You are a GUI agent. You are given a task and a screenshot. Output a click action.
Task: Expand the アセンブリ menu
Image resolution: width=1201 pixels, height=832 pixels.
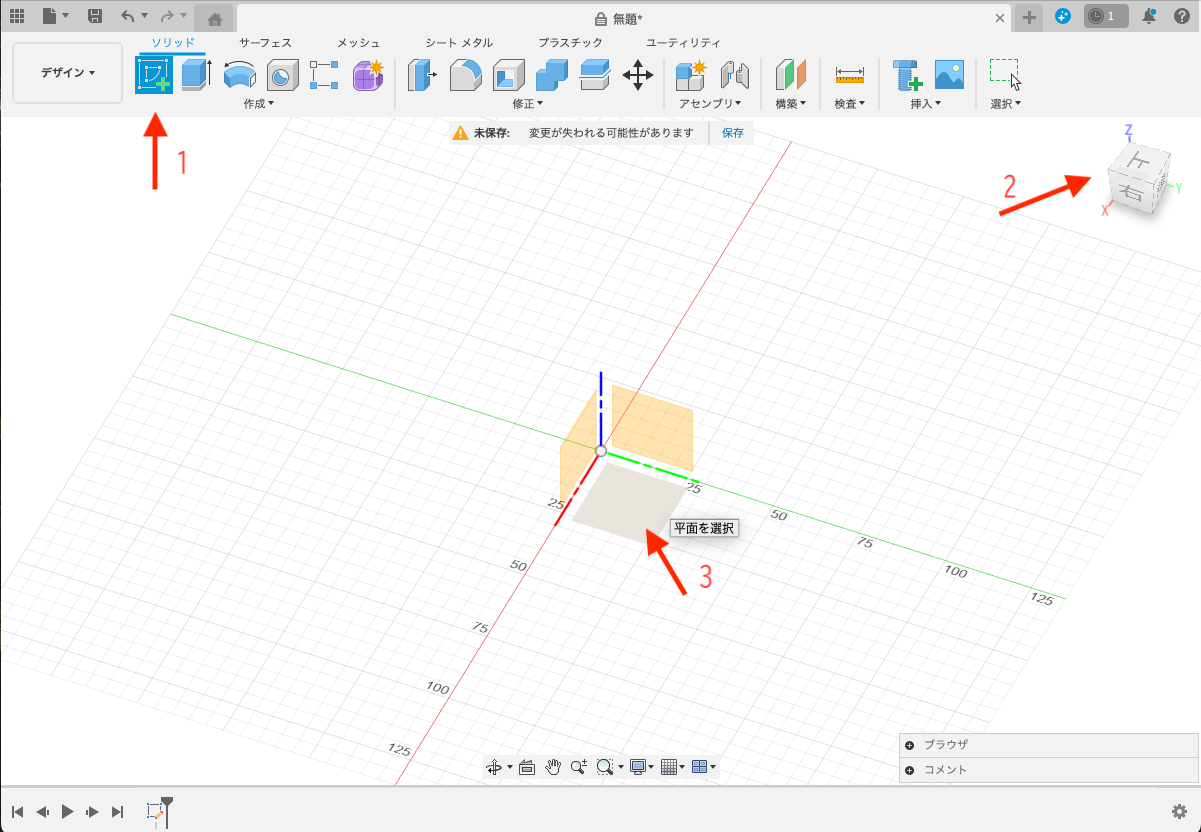tap(711, 104)
